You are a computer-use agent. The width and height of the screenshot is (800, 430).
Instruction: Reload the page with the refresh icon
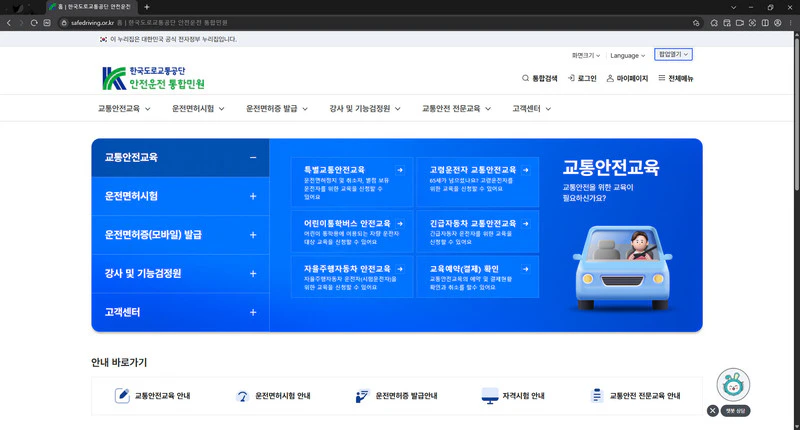(34, 22)
